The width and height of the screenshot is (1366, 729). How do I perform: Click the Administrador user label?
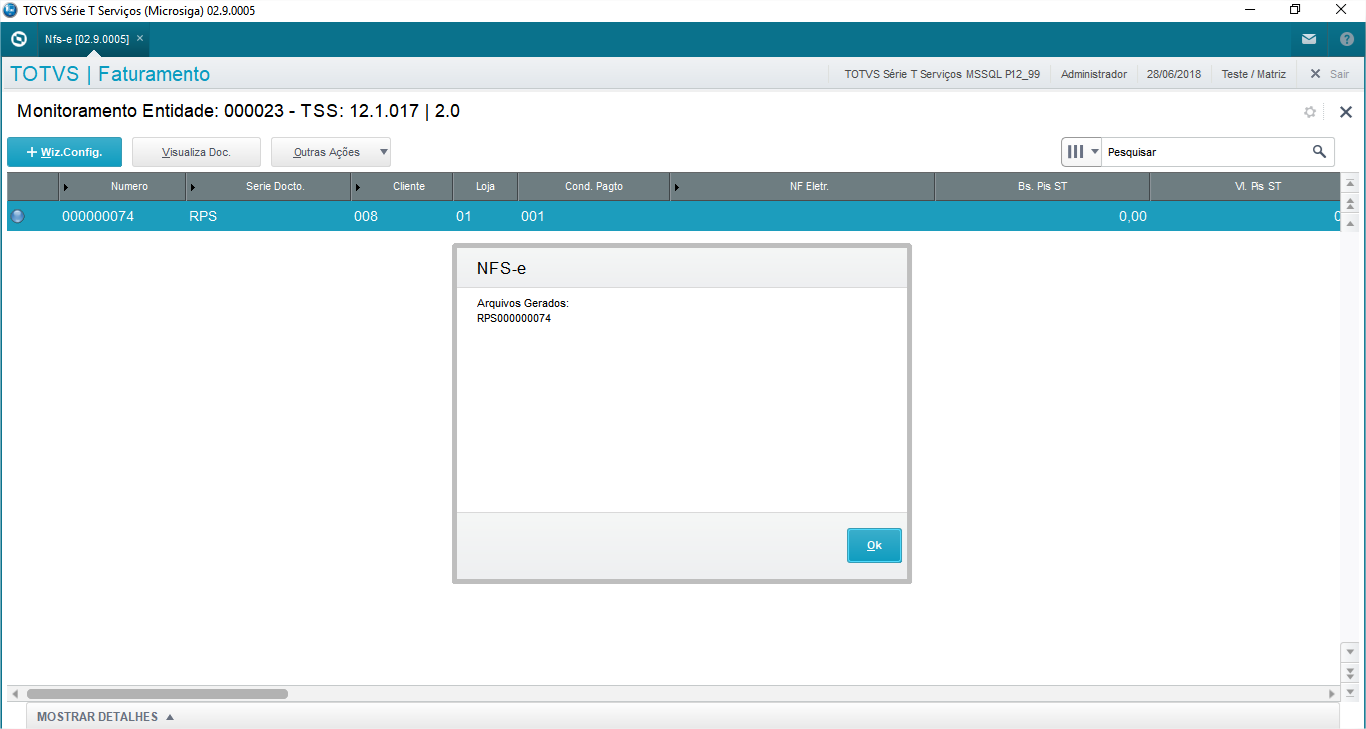click(1094, 74)
